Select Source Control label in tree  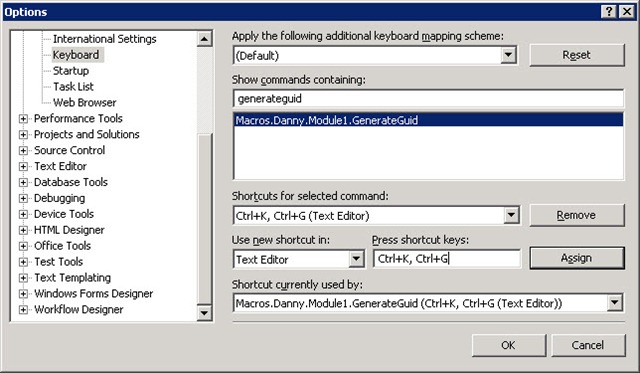(x=69, y=150)
